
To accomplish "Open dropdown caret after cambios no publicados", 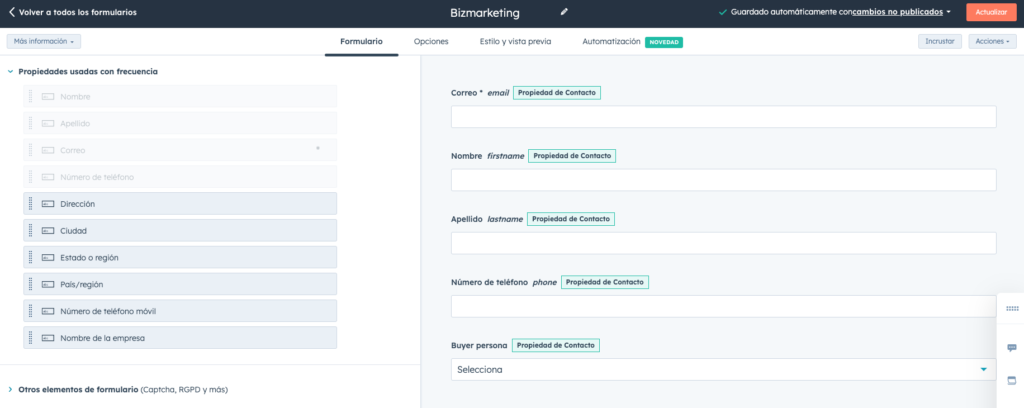I will point(948,12).
